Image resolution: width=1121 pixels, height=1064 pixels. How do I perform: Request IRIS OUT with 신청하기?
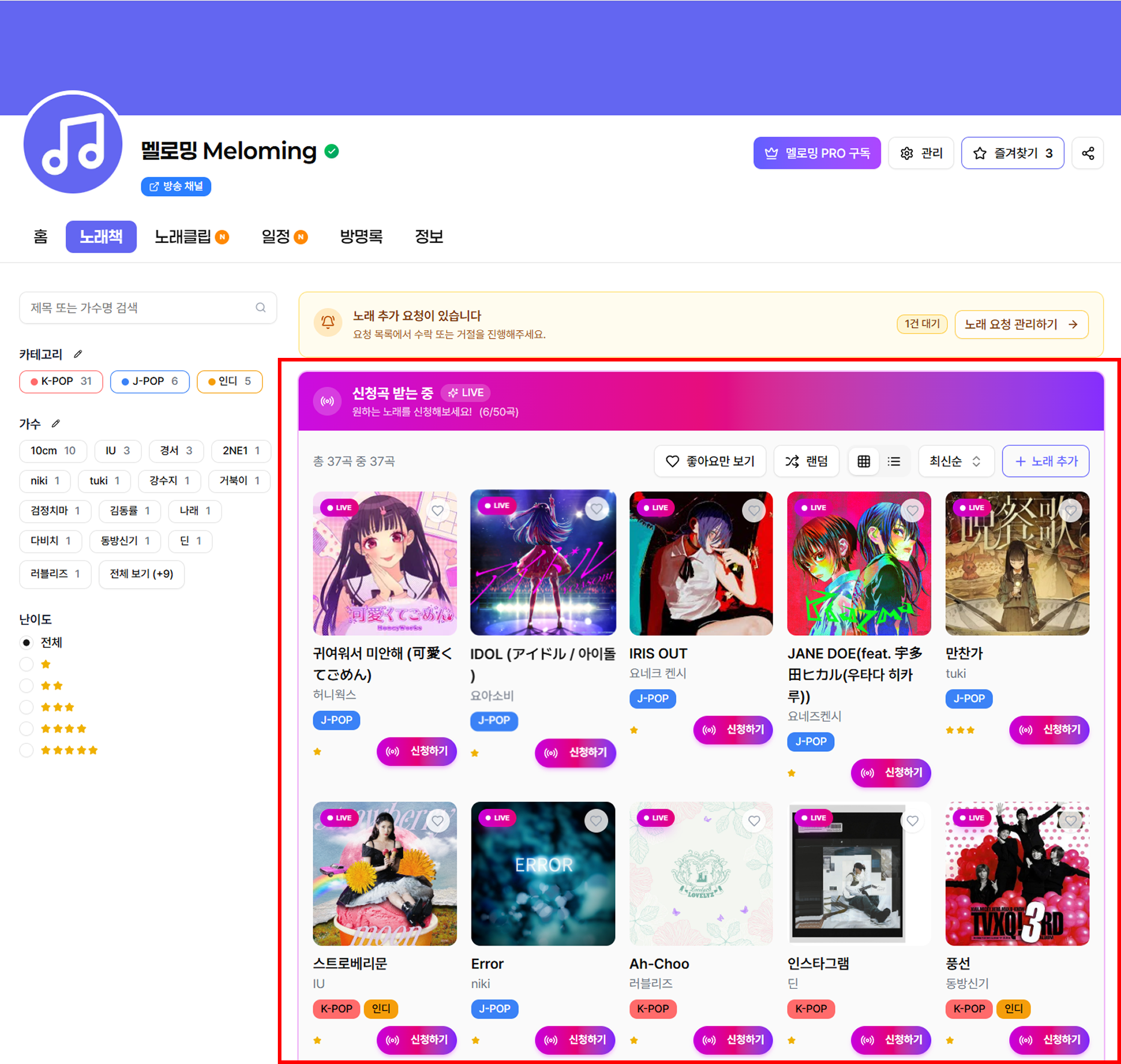pos(732,730)
